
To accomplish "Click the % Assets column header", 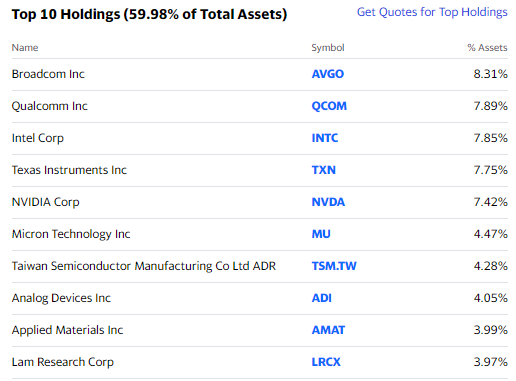I will point(487,48).
